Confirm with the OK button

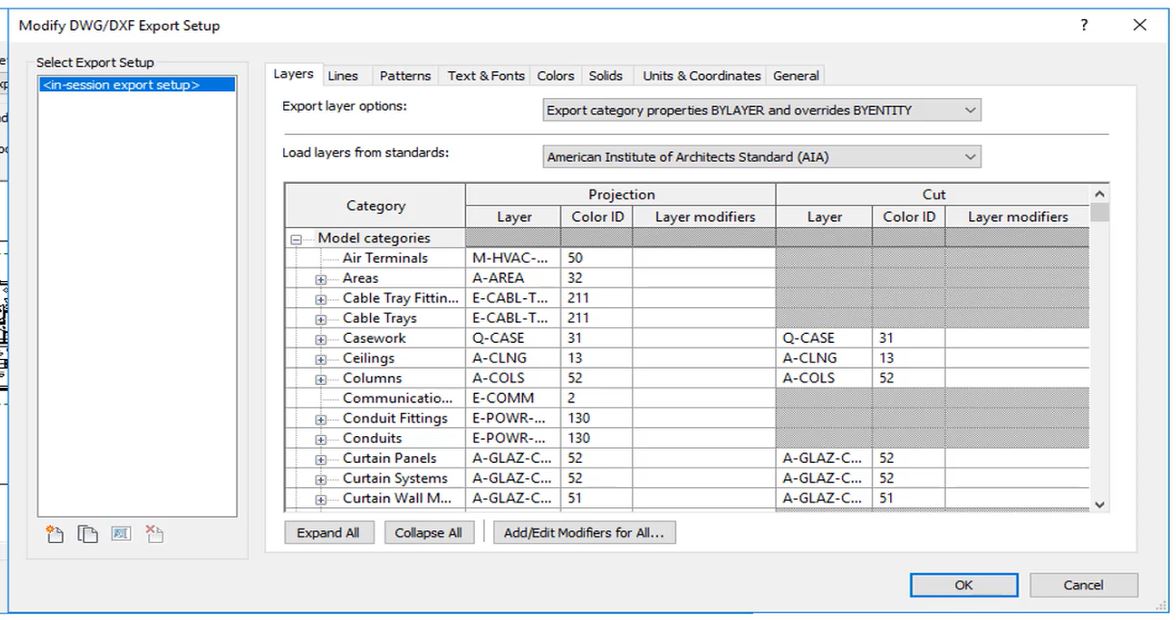(964, 585)
